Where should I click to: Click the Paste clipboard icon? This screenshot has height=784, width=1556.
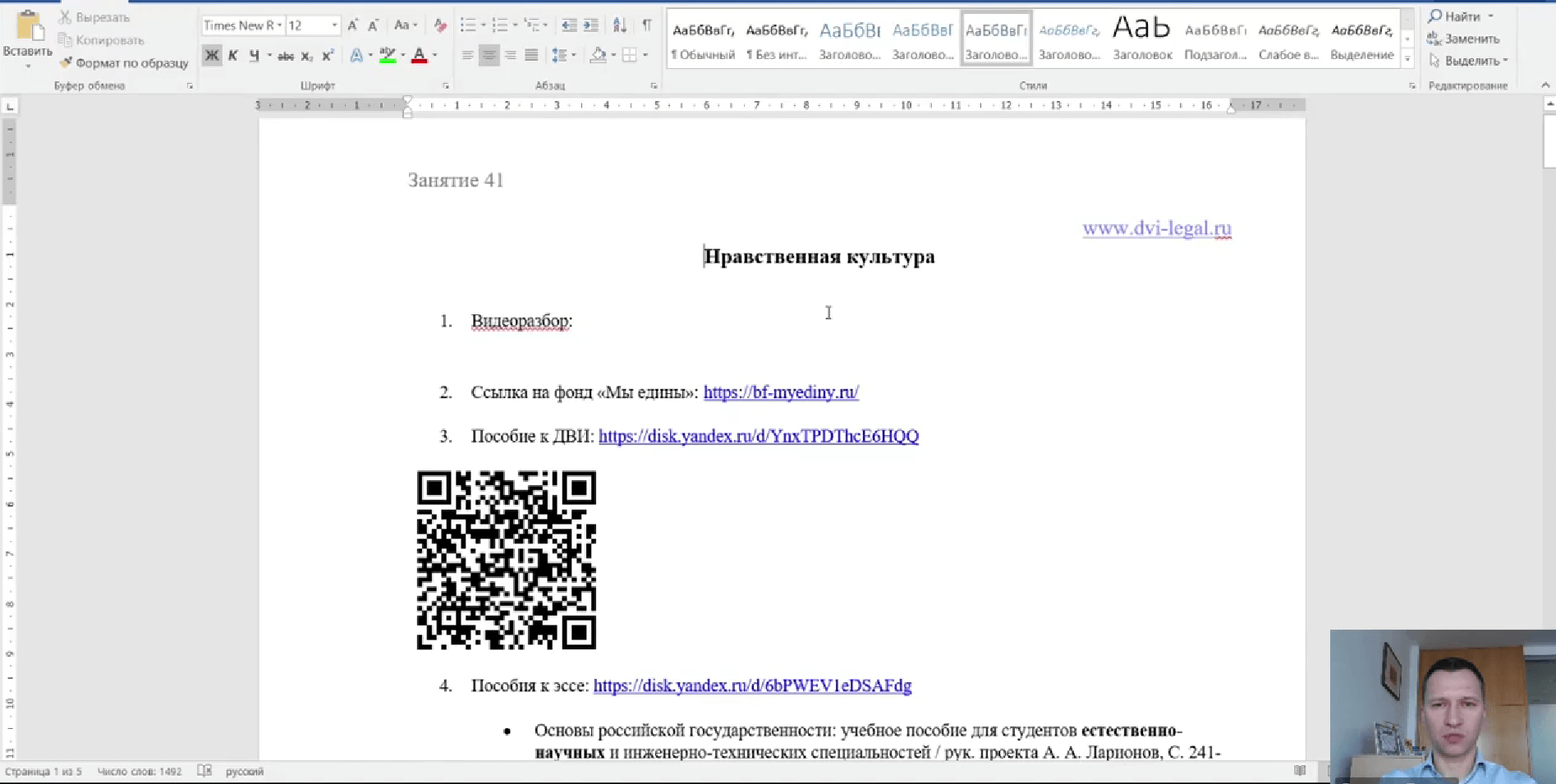pos(30,26)
